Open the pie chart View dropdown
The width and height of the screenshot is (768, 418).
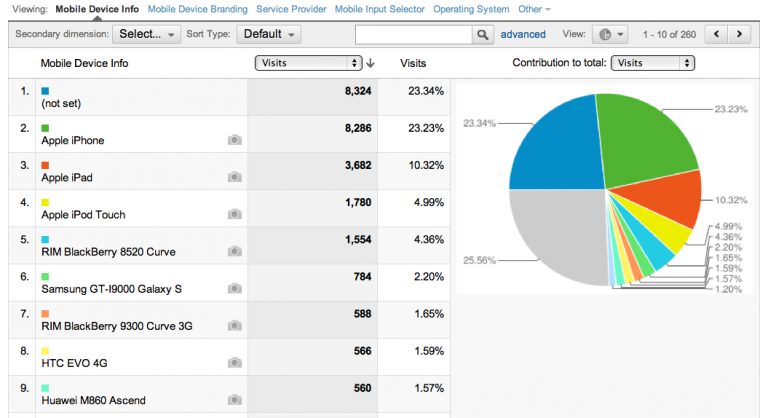(610, 34)
